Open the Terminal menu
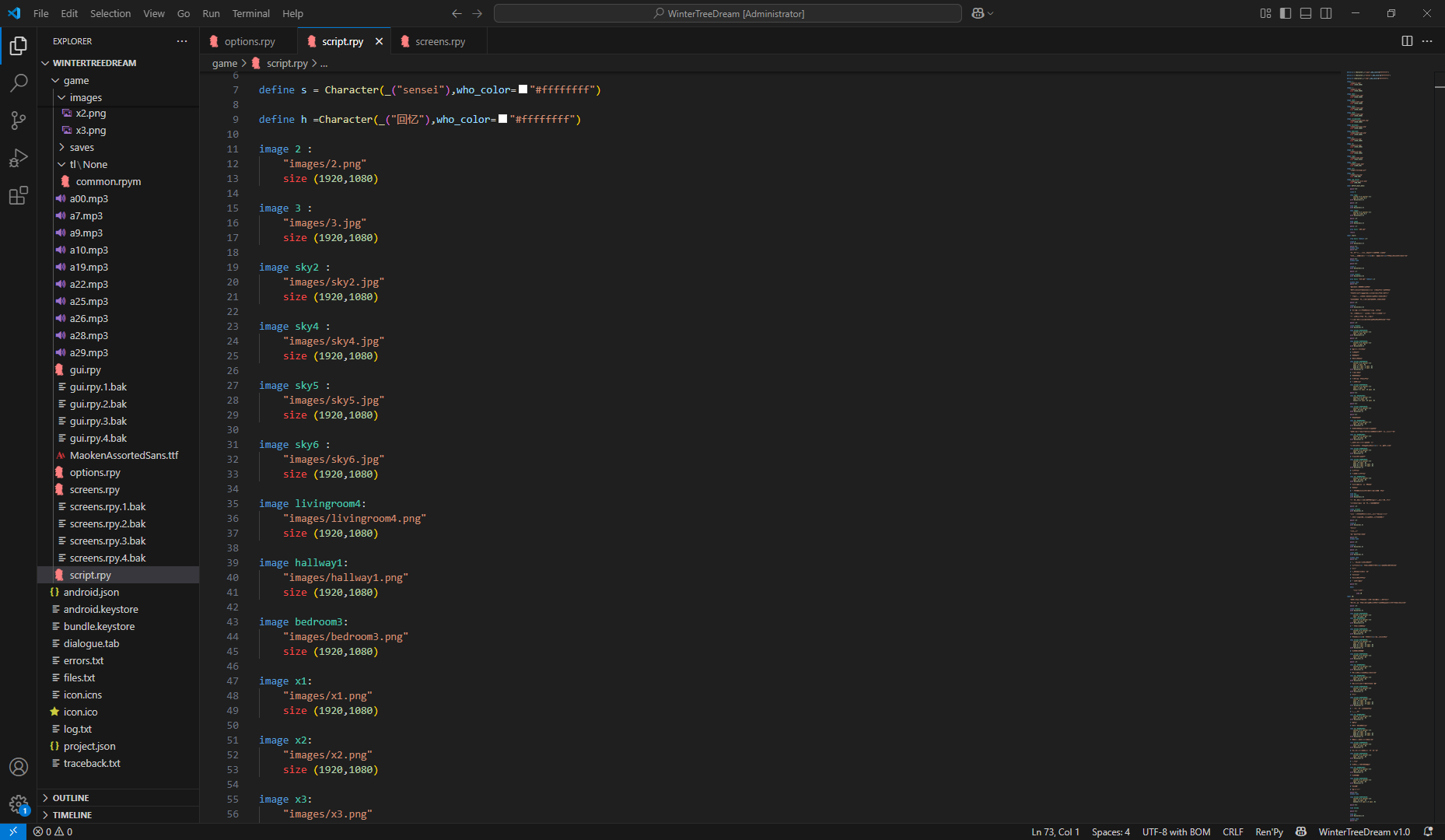This screenshot has width=1445, height=840. (250, 13)
